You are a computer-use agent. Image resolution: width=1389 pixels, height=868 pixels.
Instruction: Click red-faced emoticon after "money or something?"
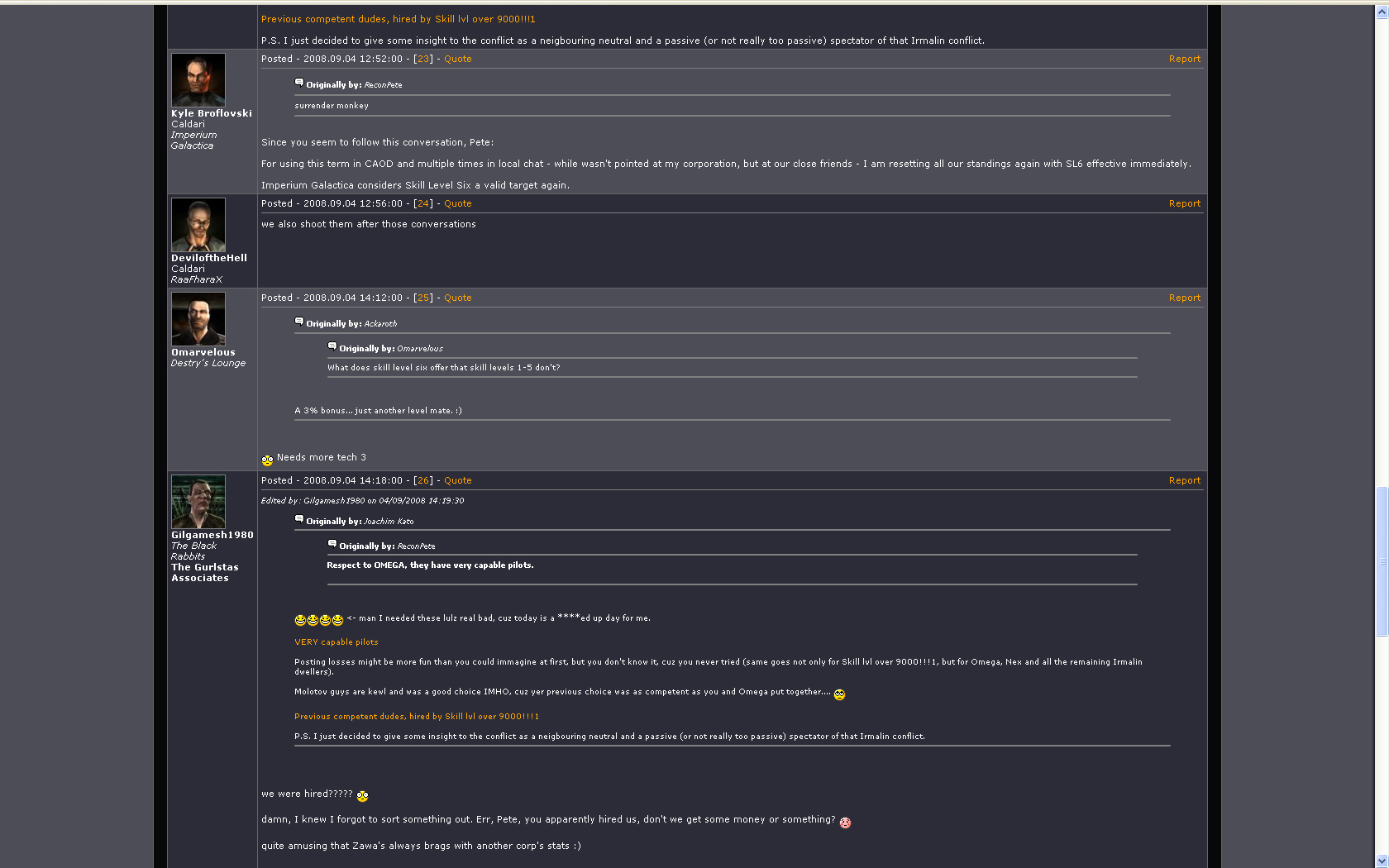(845, 822)
